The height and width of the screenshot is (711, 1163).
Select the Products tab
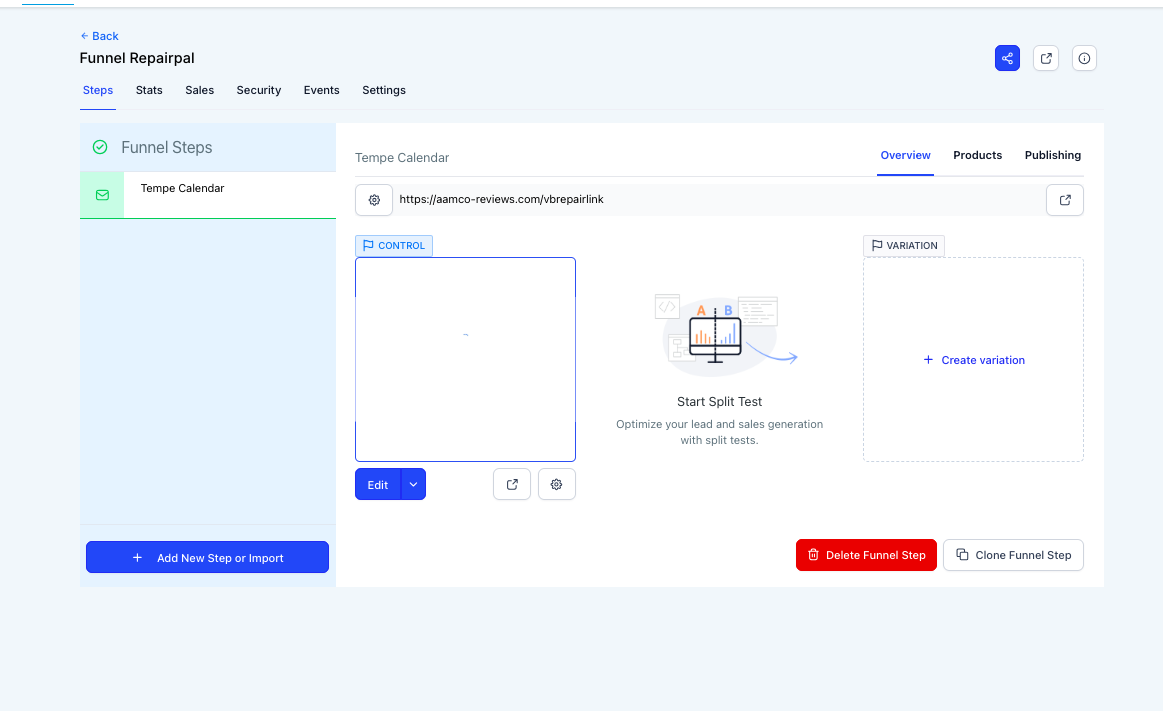pos(977,155)
